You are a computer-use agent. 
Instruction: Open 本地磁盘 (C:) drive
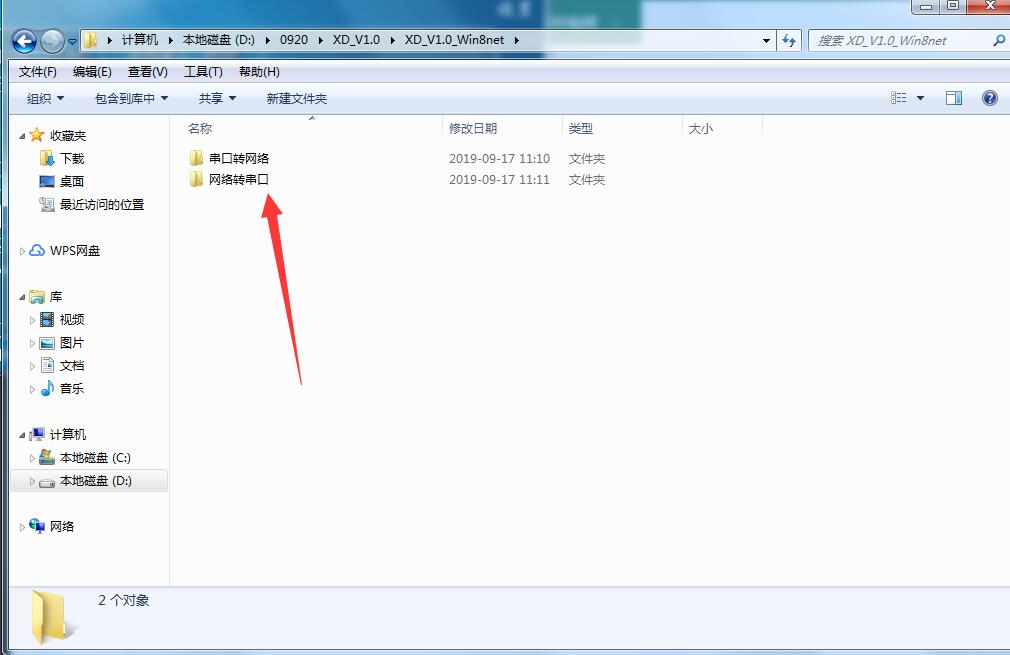click(85, 458)
